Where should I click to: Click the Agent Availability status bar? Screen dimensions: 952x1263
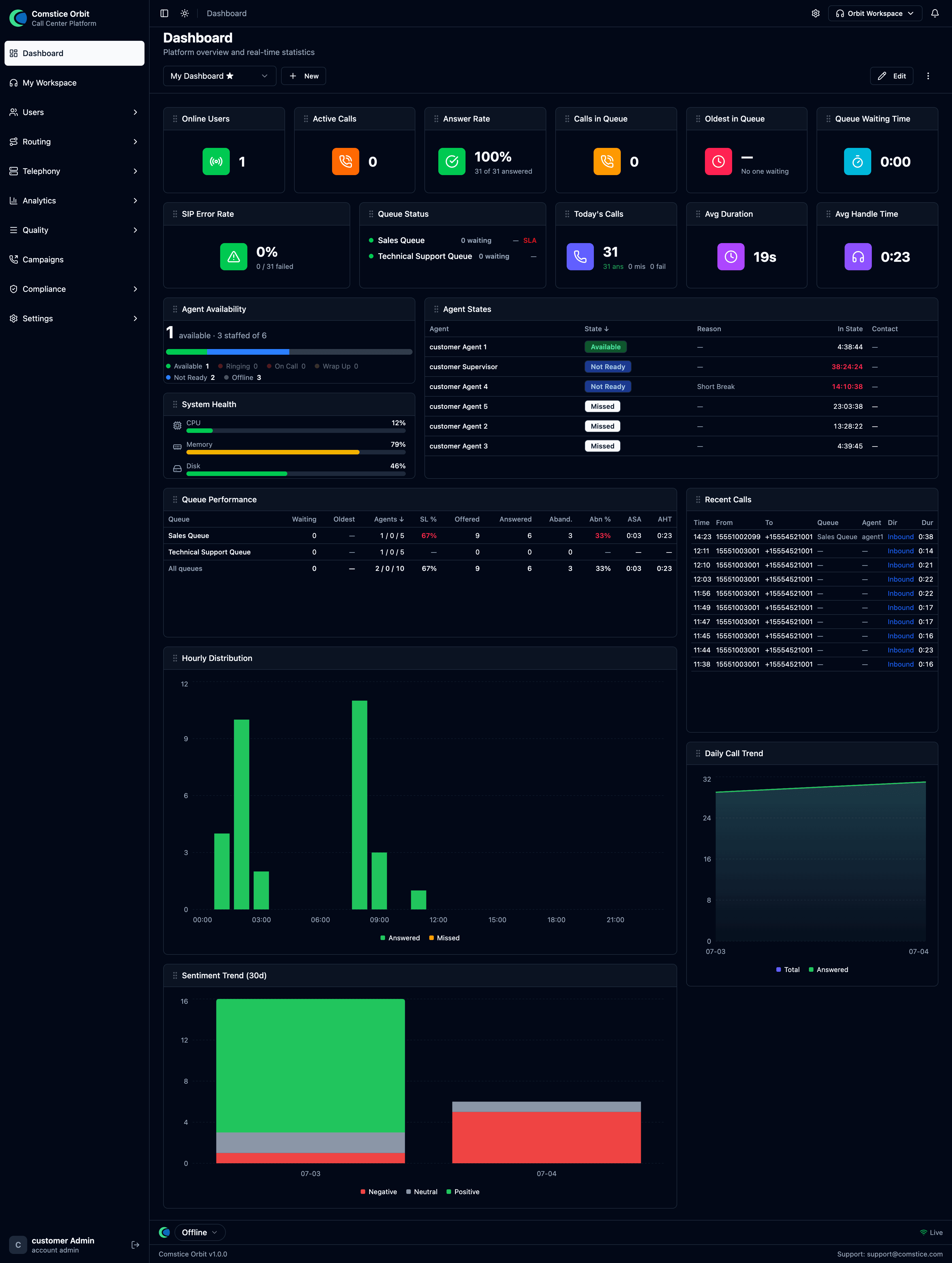coord(289,352)
